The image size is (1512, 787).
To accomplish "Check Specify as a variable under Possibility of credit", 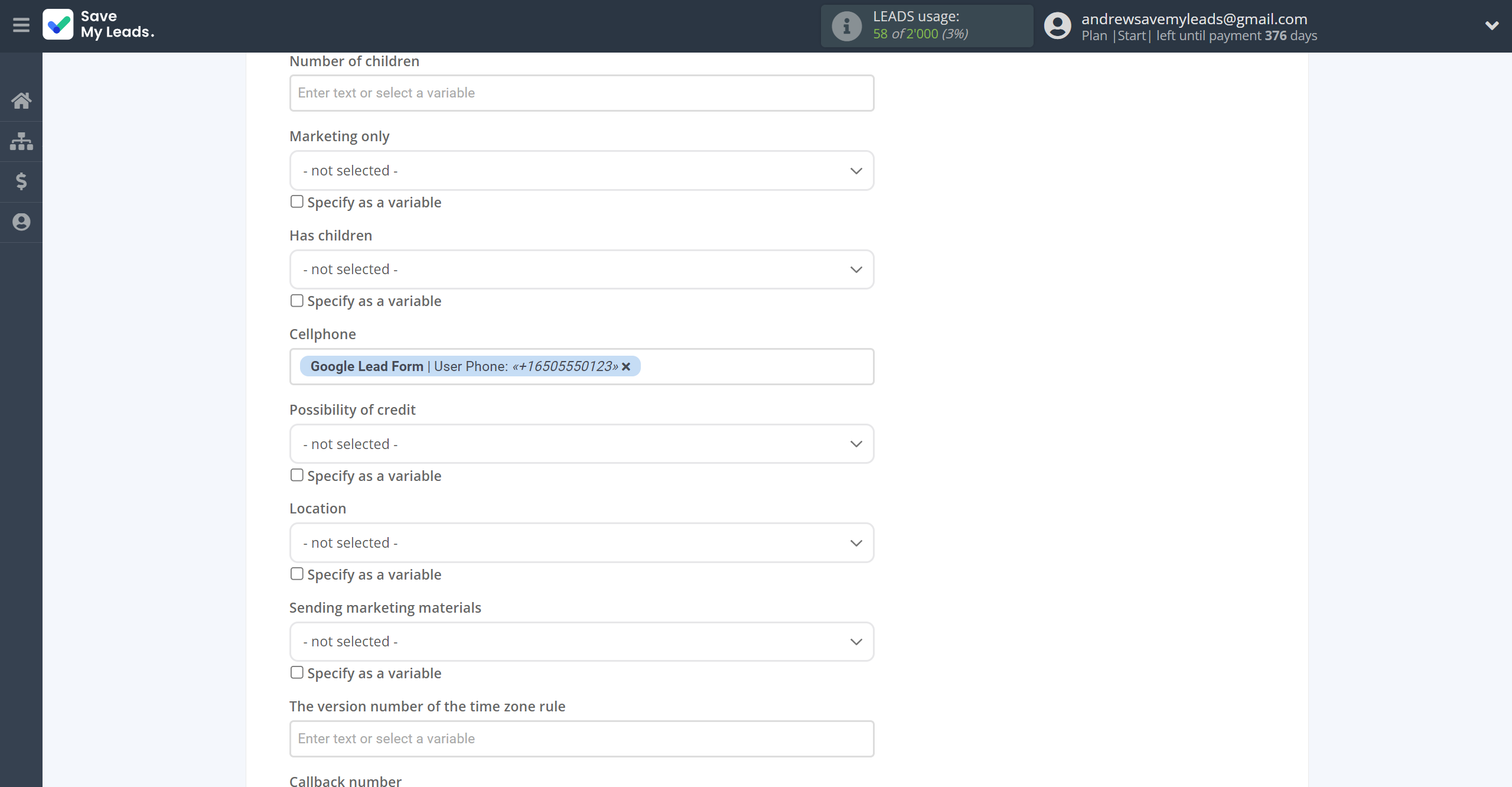I will (297, 475).
